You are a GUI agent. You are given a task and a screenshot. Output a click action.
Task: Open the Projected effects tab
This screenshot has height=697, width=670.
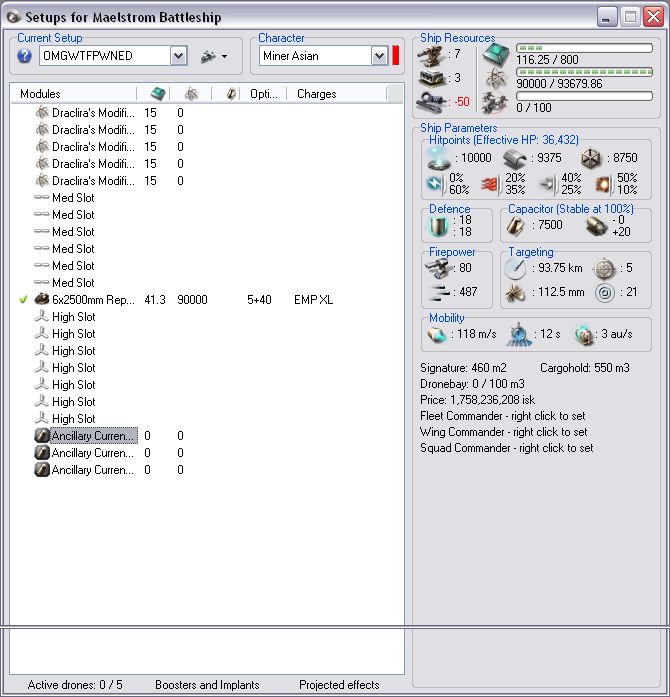(x=339, y=685)
